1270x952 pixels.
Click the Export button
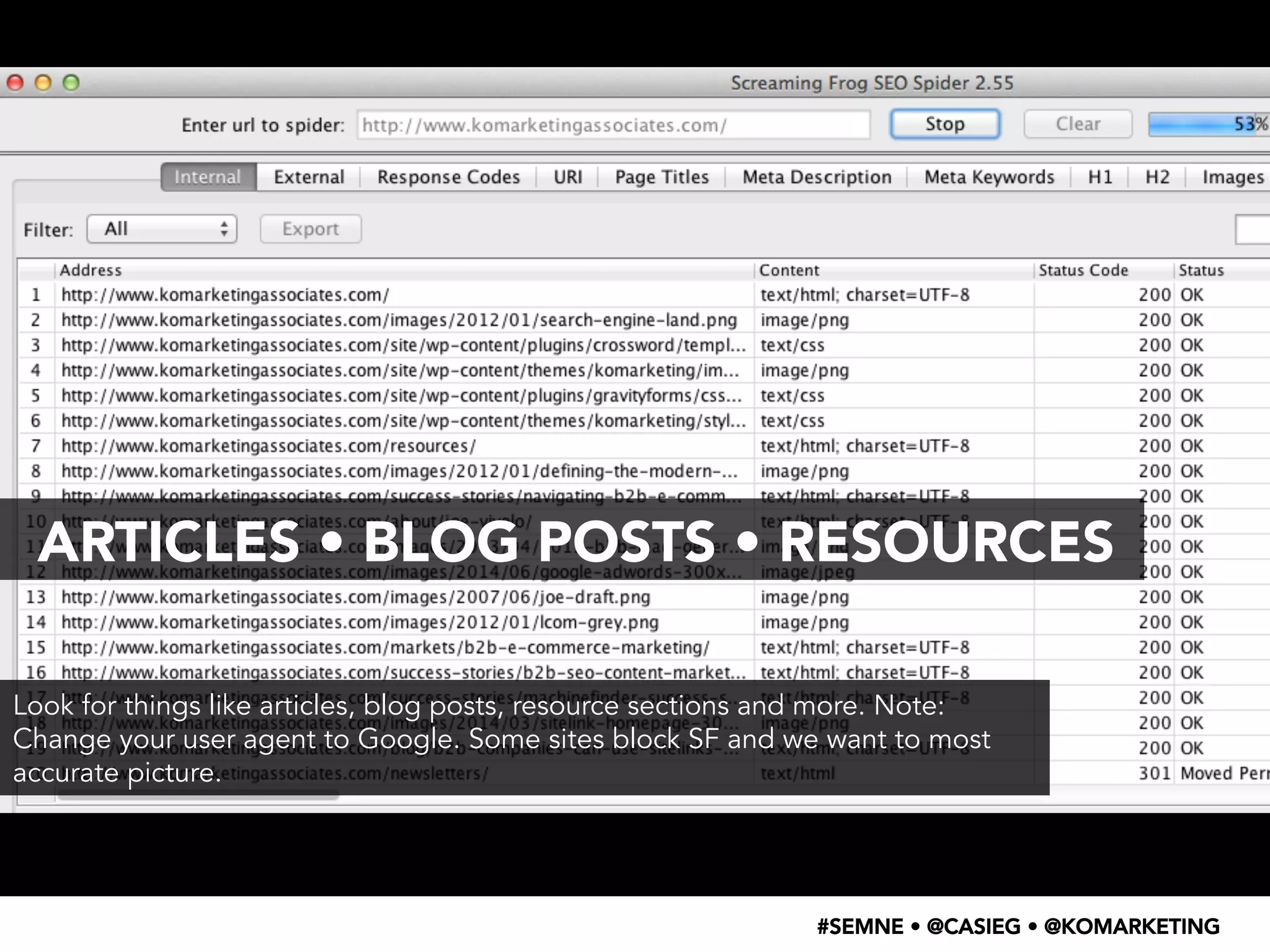[x=311, y=229]
